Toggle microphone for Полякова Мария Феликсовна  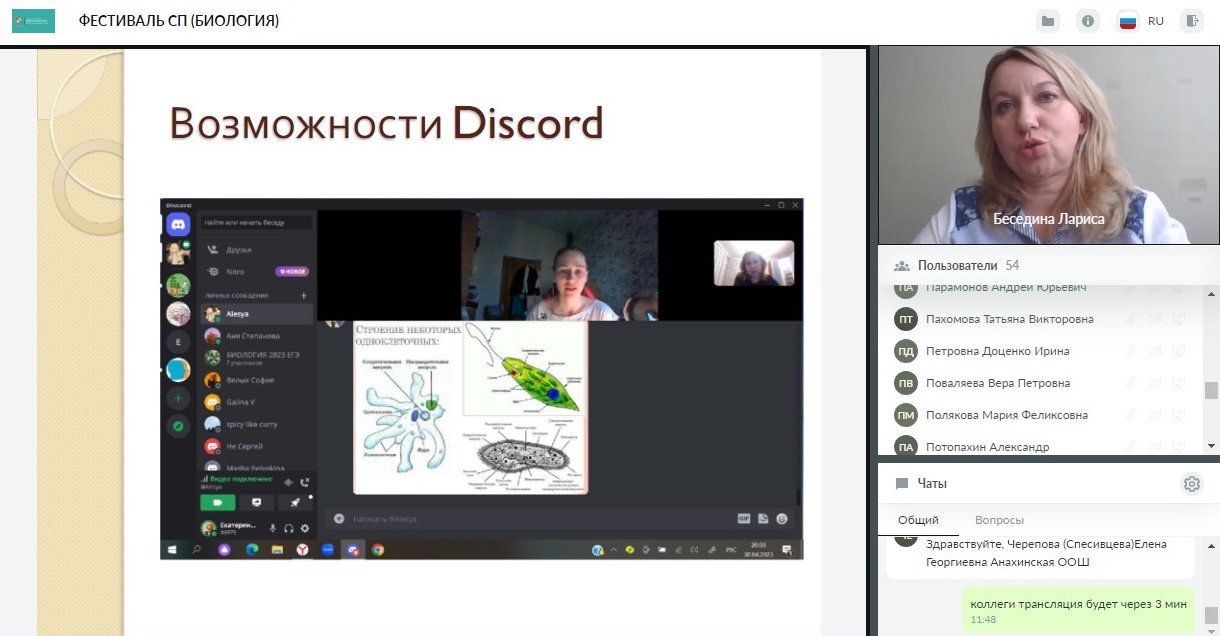tap(1131, 415)
